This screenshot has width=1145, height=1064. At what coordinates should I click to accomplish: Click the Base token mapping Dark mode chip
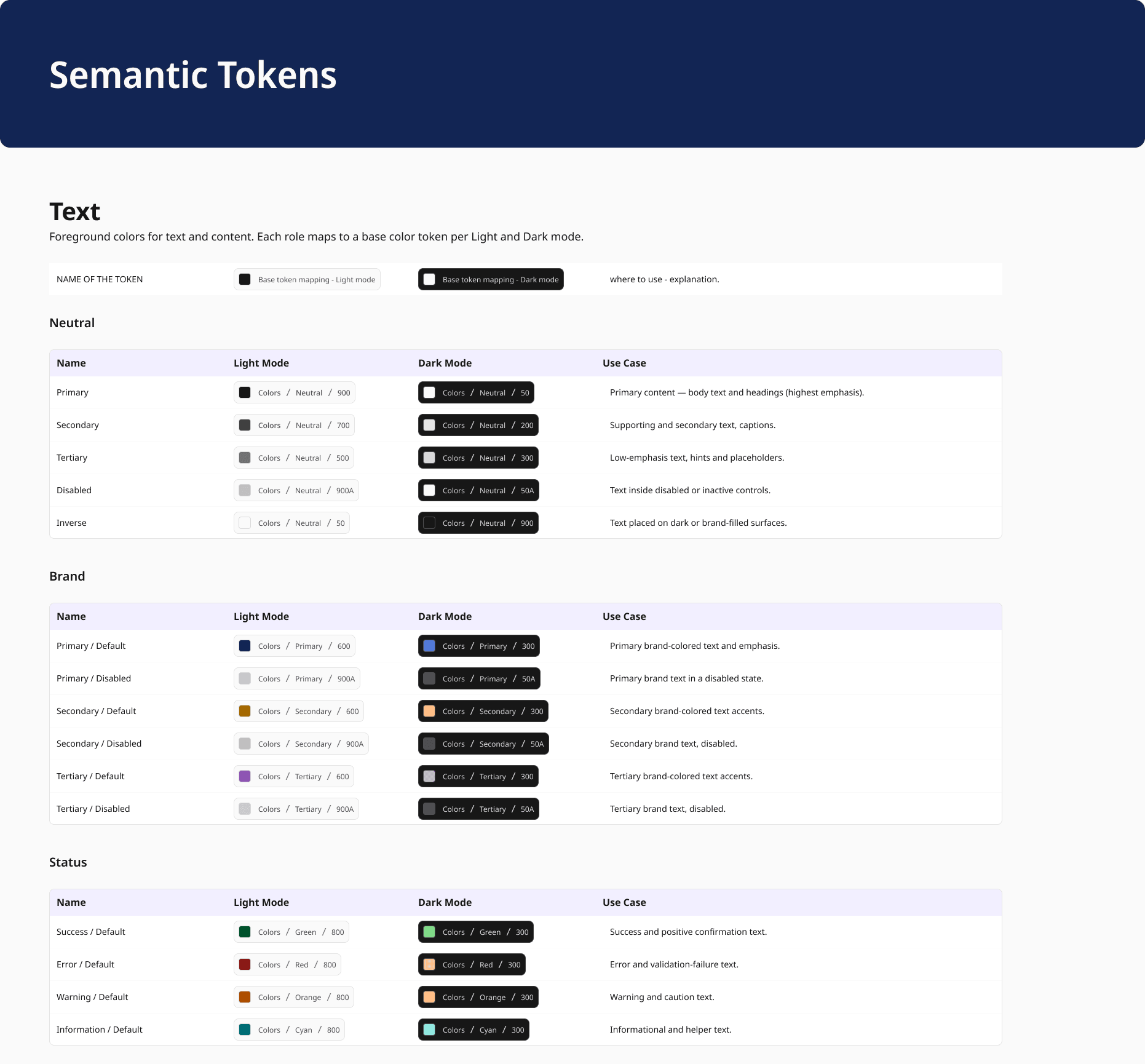pos(491,279)
